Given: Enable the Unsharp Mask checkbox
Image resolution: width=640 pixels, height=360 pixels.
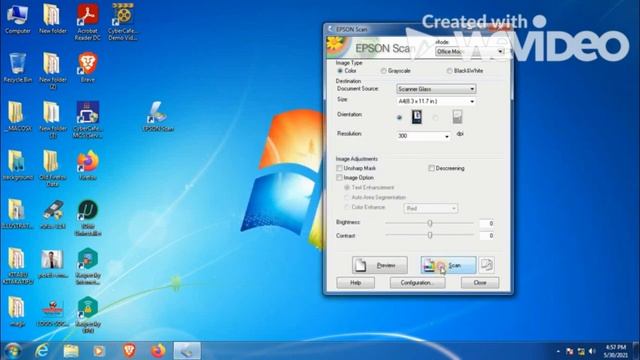Looking at the screenshot, I should 339,168.
